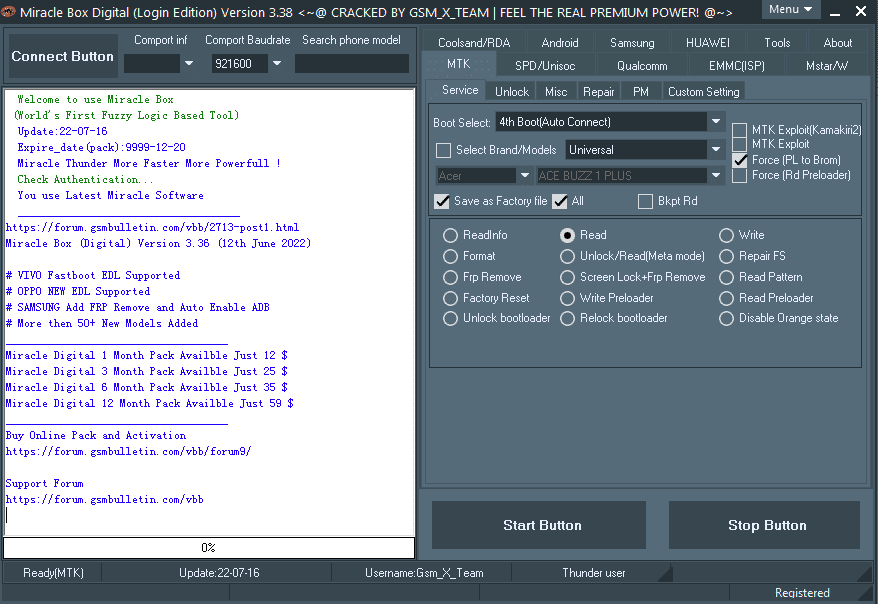Switch to the Qualcomm tab

point(641,66)
